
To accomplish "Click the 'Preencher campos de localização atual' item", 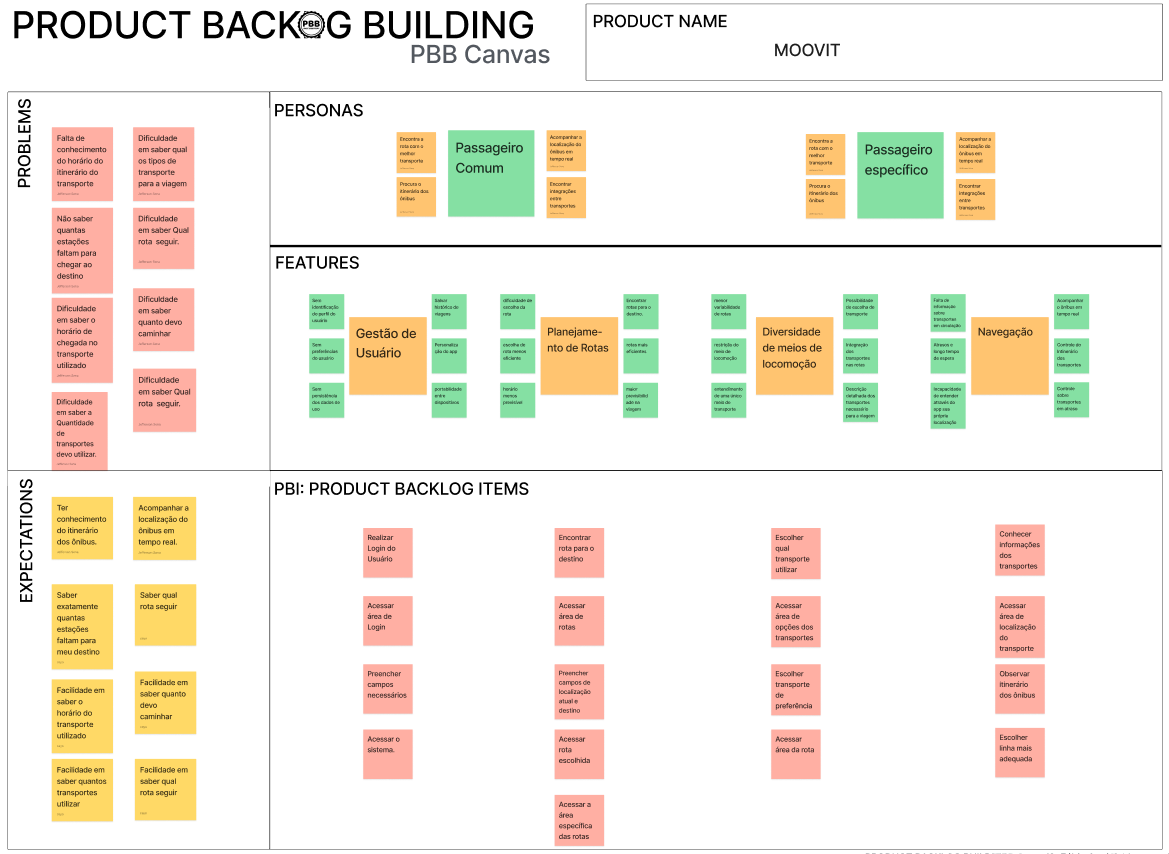I will point(579,691).
